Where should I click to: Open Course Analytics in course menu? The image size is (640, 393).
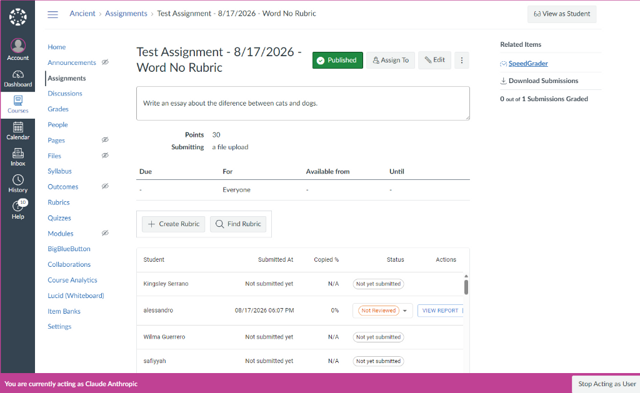(x=72, y=280)
